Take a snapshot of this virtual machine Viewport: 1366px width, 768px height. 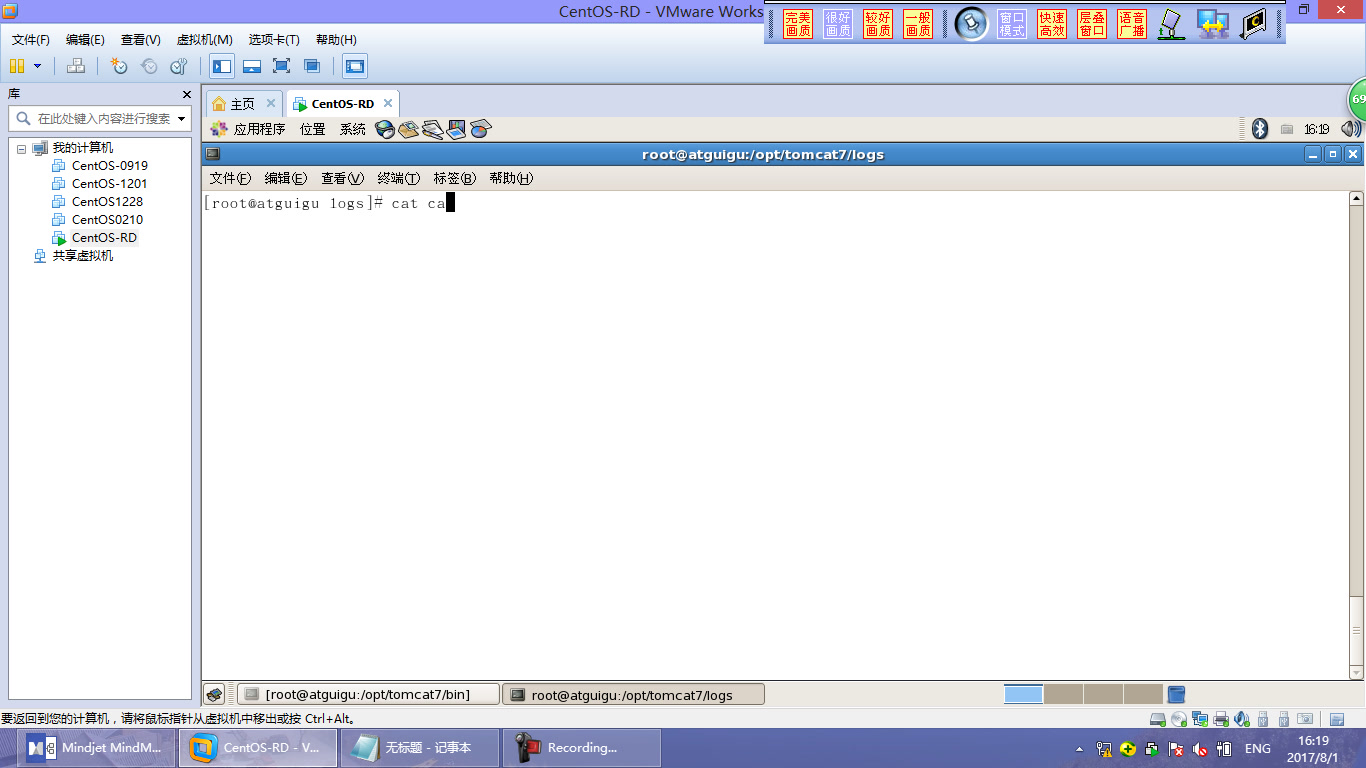coord(119,66)
